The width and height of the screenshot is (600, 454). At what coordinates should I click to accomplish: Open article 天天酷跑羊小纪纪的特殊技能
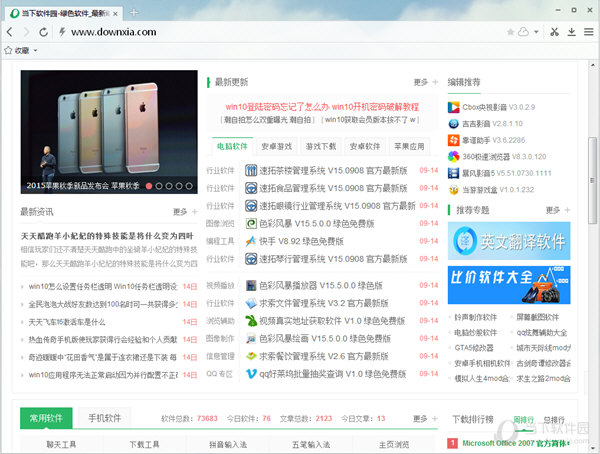[107, 236]
